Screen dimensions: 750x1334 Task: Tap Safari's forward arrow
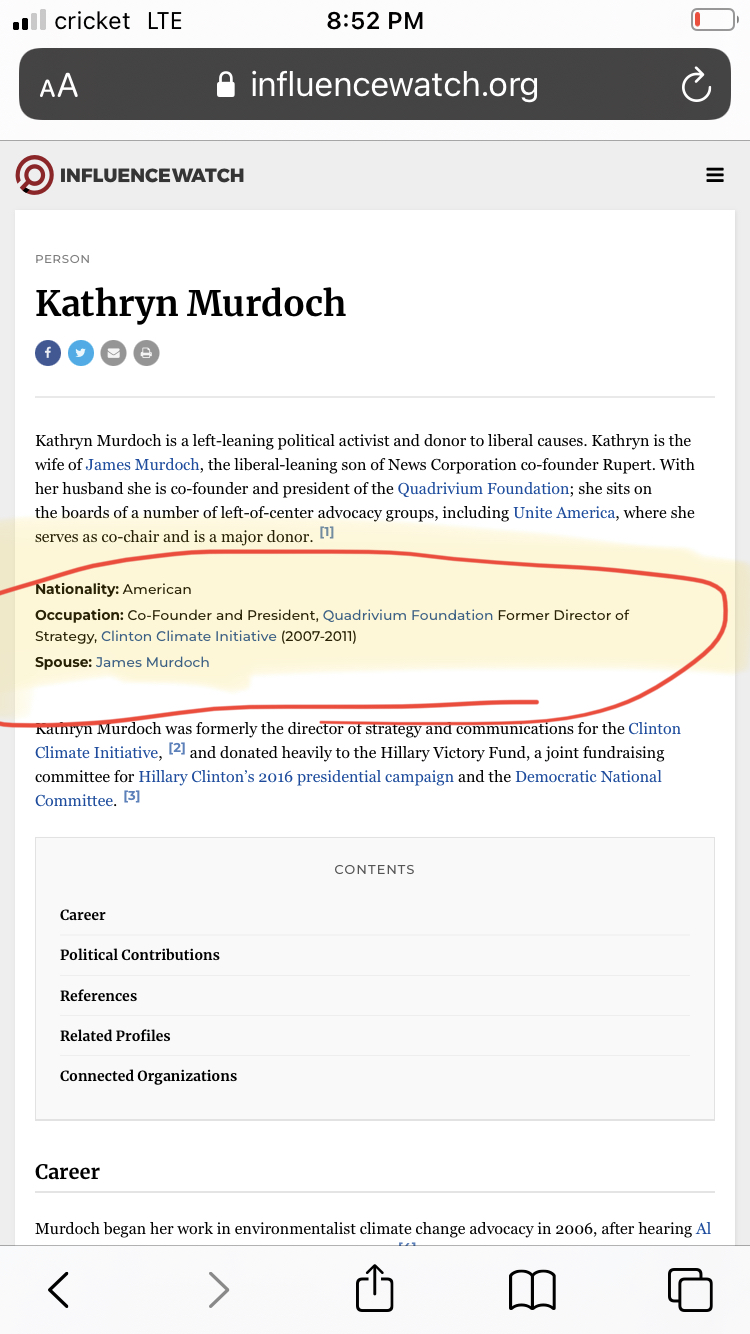(x=218, y=1289)
